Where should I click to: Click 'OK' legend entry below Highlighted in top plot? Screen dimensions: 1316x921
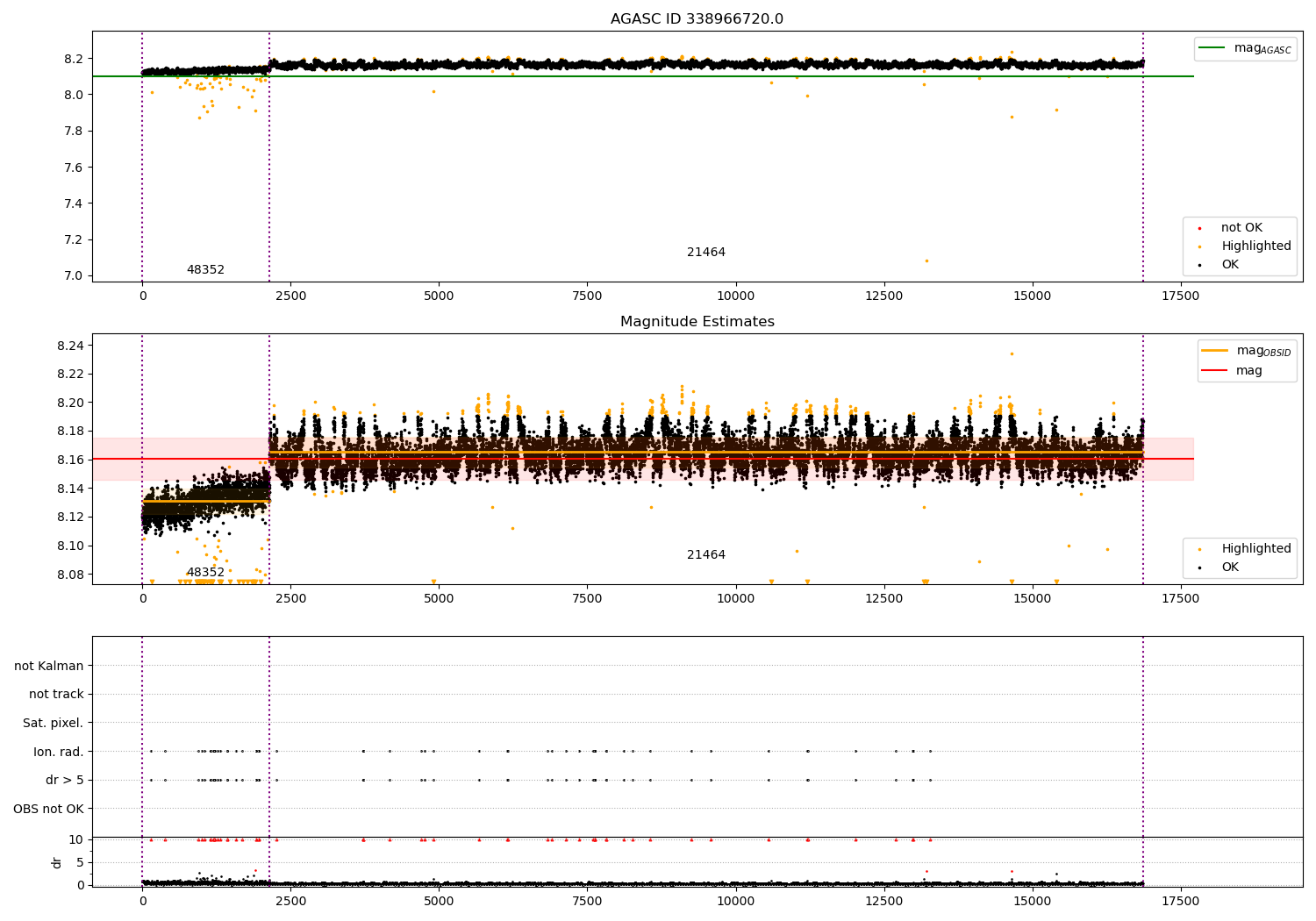(x=1230, y=265)
